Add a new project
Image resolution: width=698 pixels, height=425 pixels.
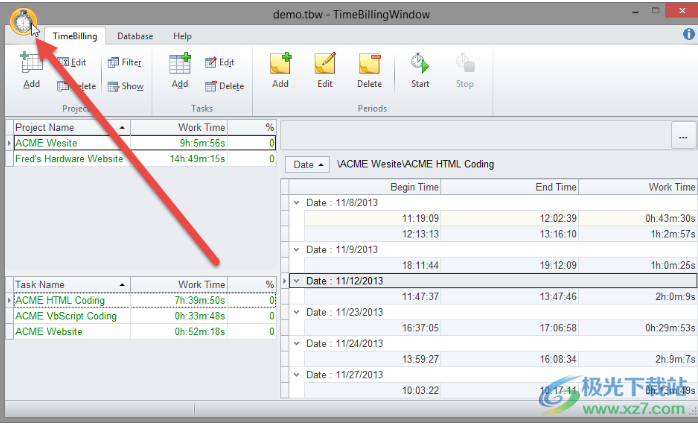pos(32,70)
